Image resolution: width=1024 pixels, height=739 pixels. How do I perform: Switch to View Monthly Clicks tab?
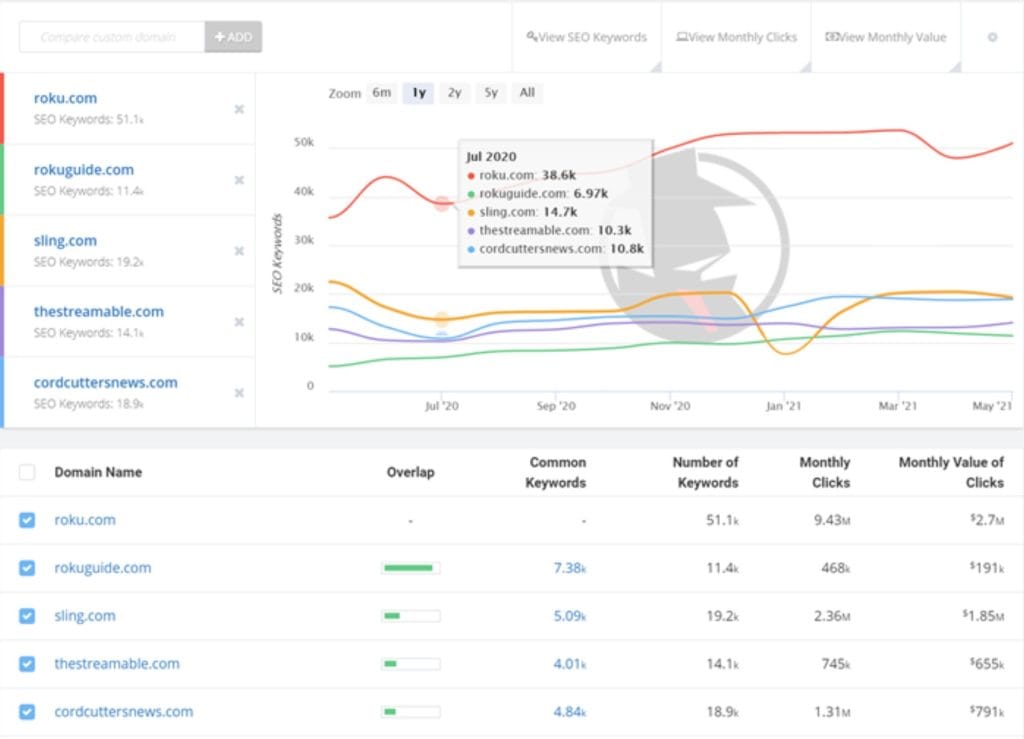pyautogui.click(x=737, y=37)
